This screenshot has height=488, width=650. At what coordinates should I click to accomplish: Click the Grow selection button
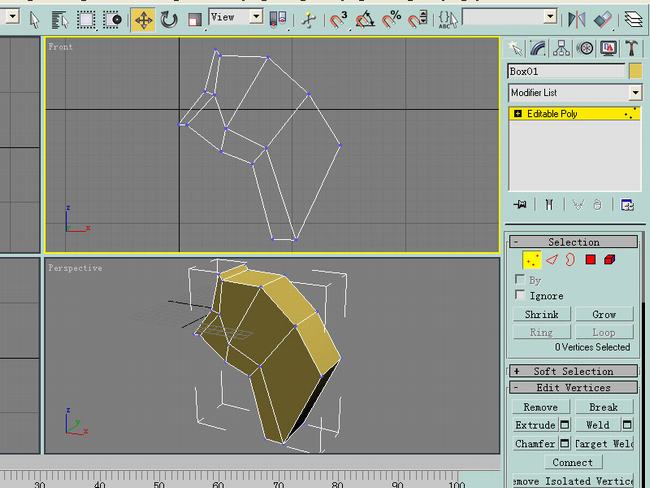point(604,314)
